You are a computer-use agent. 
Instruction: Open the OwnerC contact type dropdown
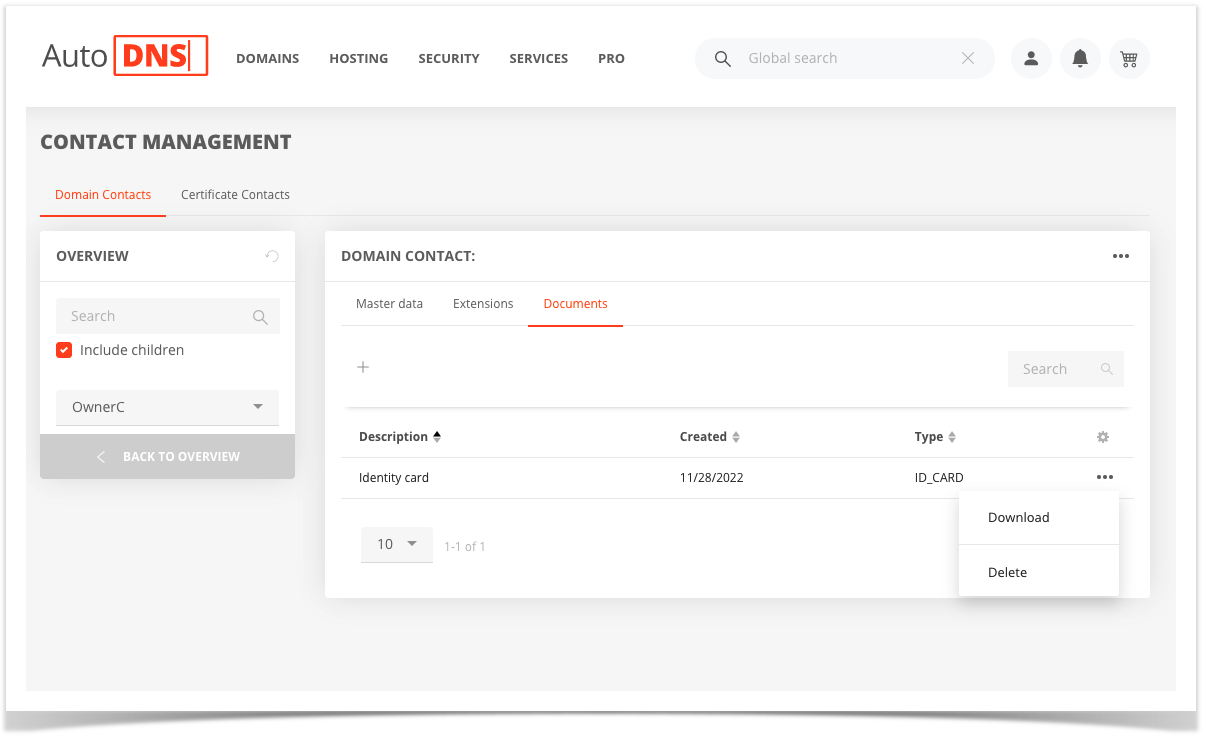[167, 407]
